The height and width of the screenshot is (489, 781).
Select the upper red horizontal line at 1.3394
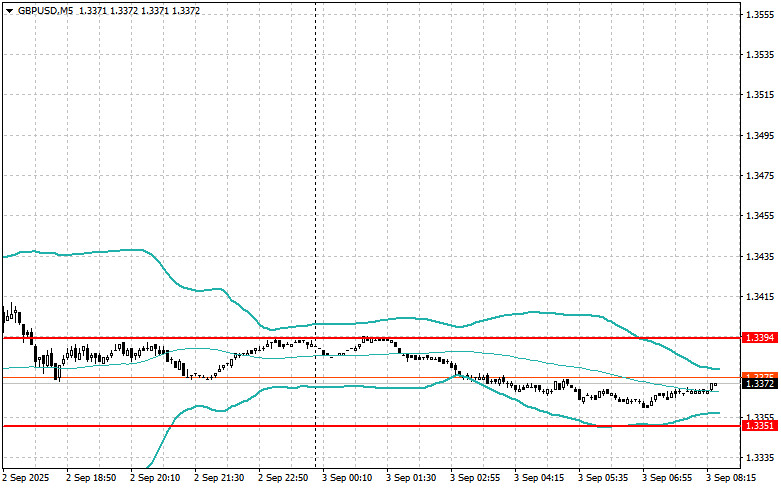[x=371, y=338]
